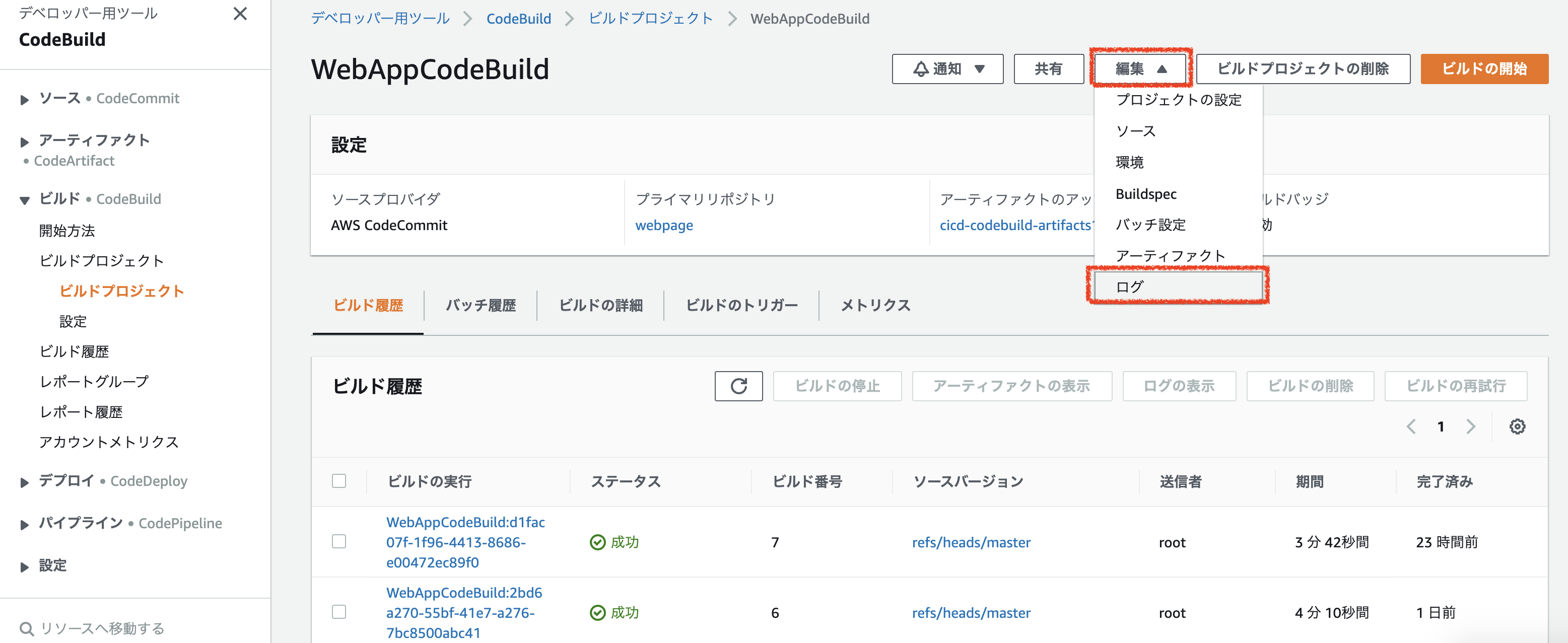Select all builds checkbox in header
The width and height of the screenshot is (1568, 643).
click(x=339, y=480)
